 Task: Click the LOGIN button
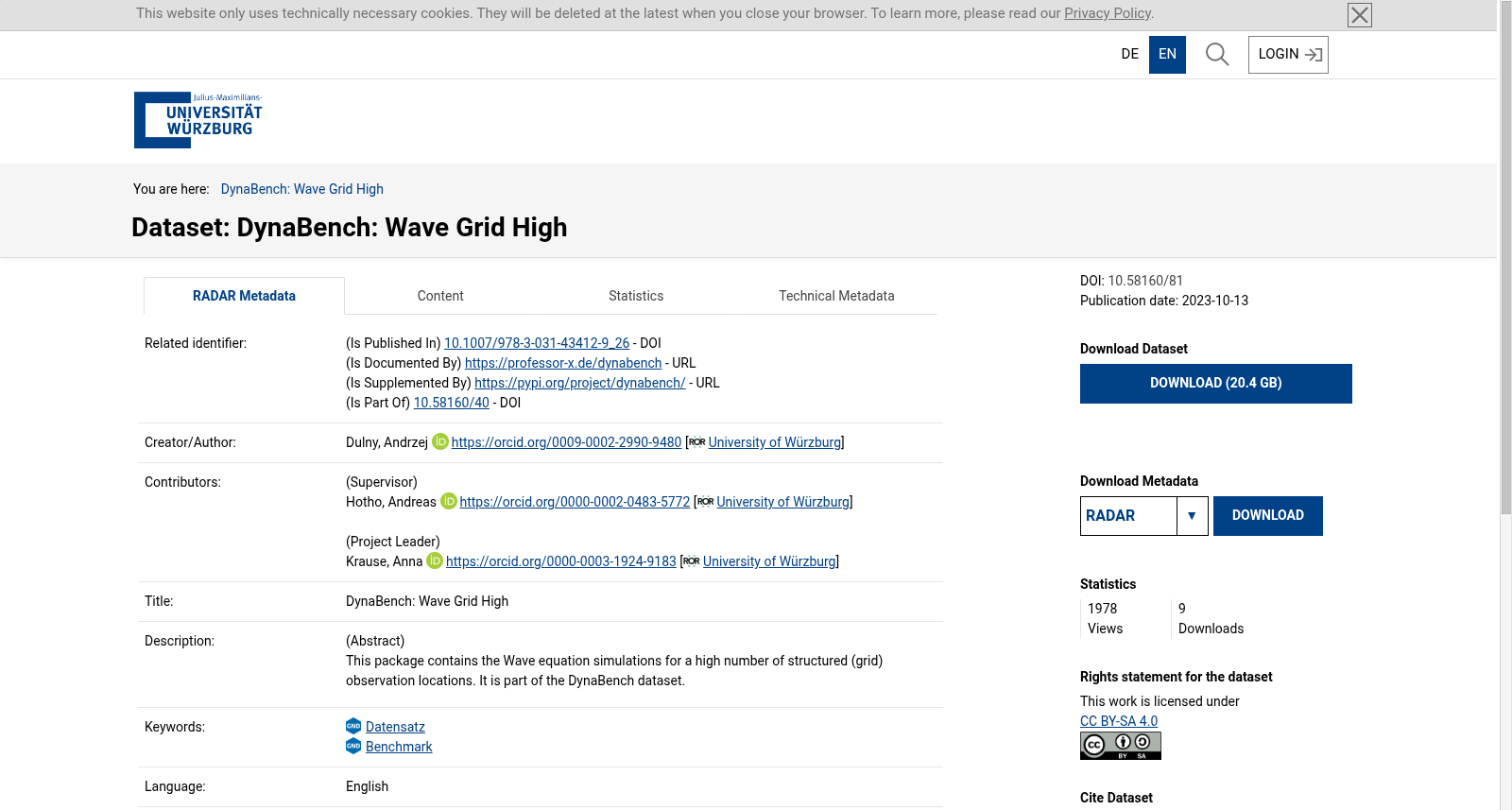1288,55
